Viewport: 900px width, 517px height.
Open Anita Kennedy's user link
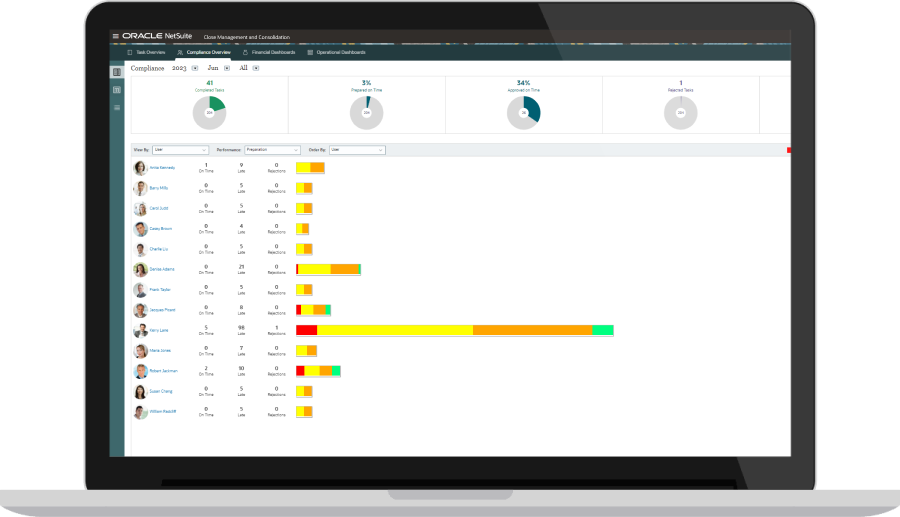click(162, 168)
